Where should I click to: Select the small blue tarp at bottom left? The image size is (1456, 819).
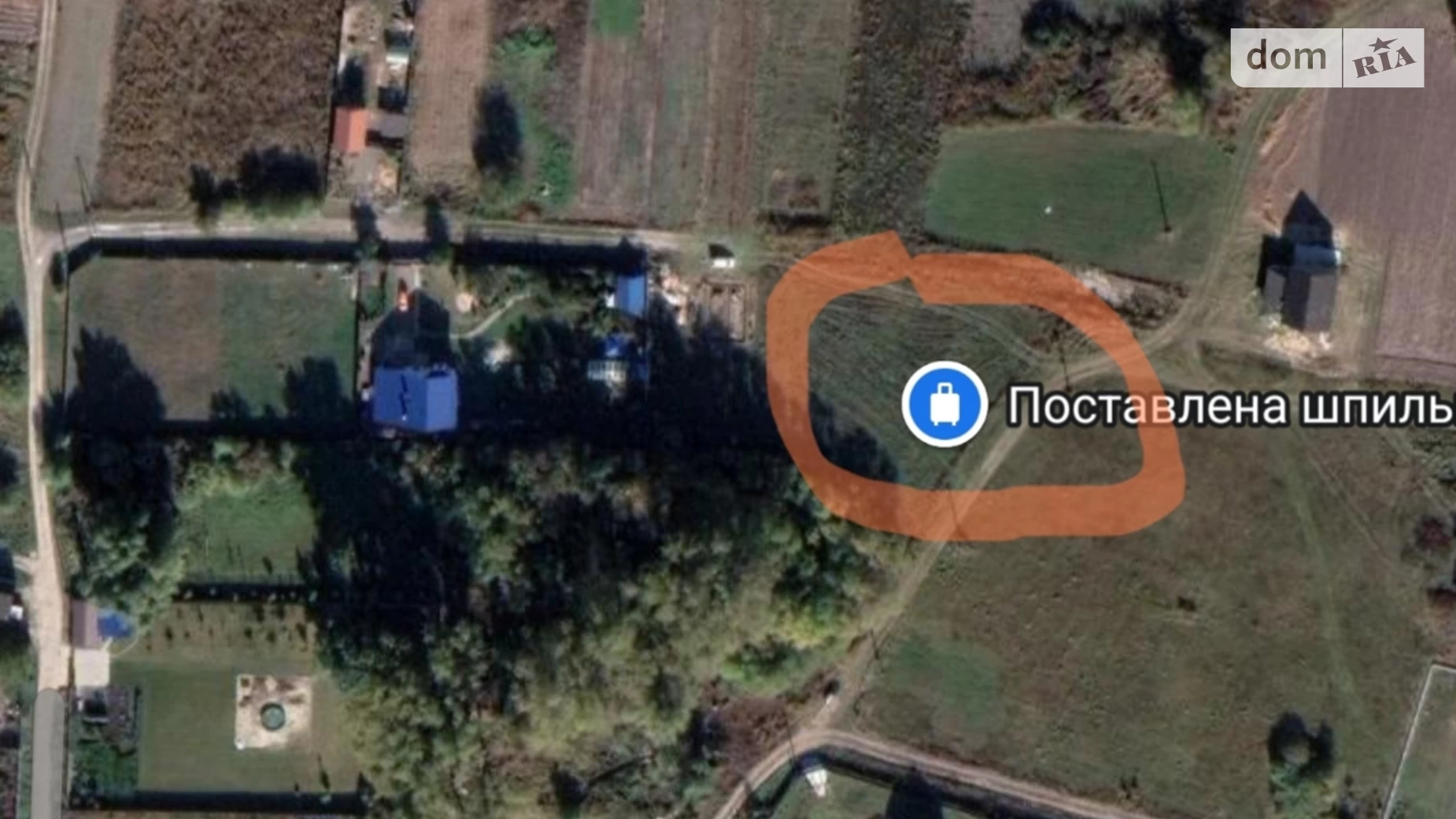(x=115, y=626)
